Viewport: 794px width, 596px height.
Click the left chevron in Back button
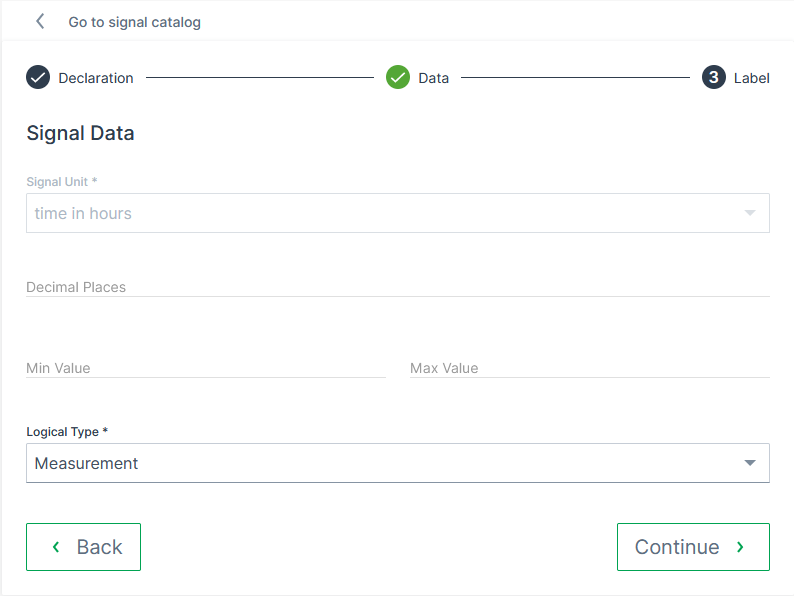tap(56, 547)
